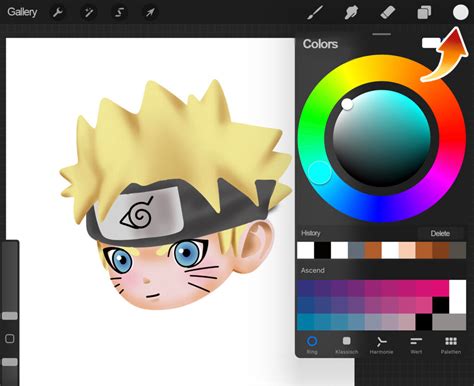Pick the dark gray last History swatch
Image resolution: width=474 pixels, height=386 pixels.
pyautogui.click(x=458, y=250)
